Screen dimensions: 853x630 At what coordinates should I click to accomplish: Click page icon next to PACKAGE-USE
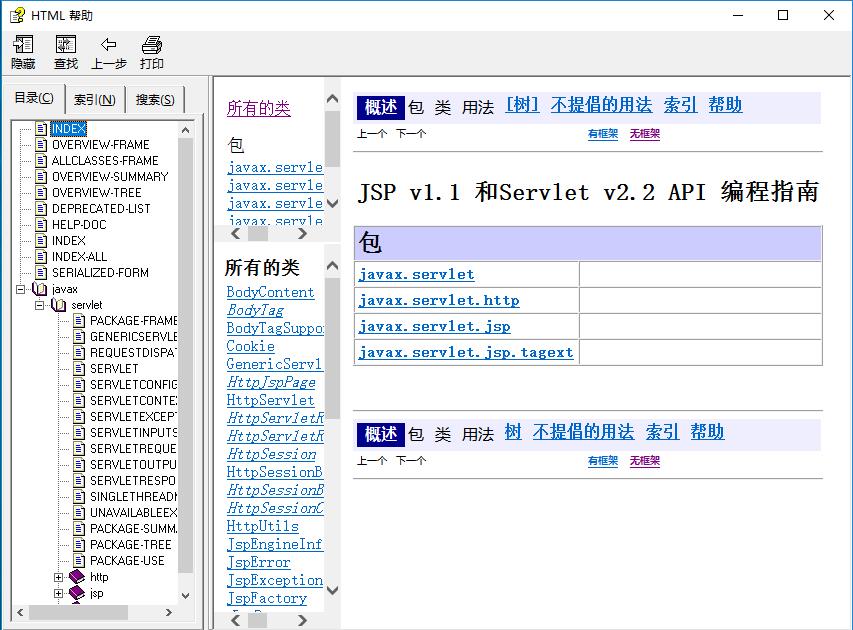[x=79, y=560]
